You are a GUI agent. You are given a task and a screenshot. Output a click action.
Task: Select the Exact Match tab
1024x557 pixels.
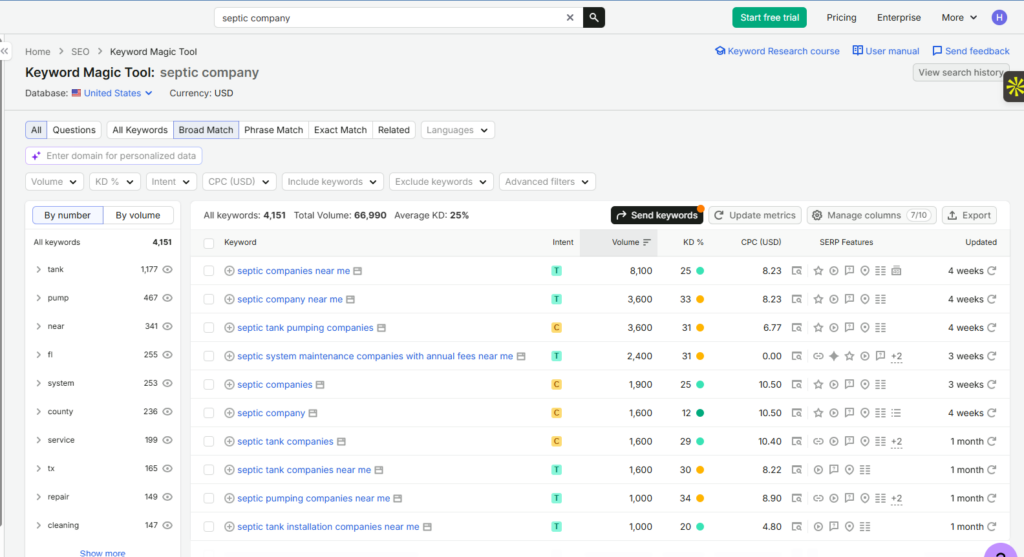coord(340,130)
